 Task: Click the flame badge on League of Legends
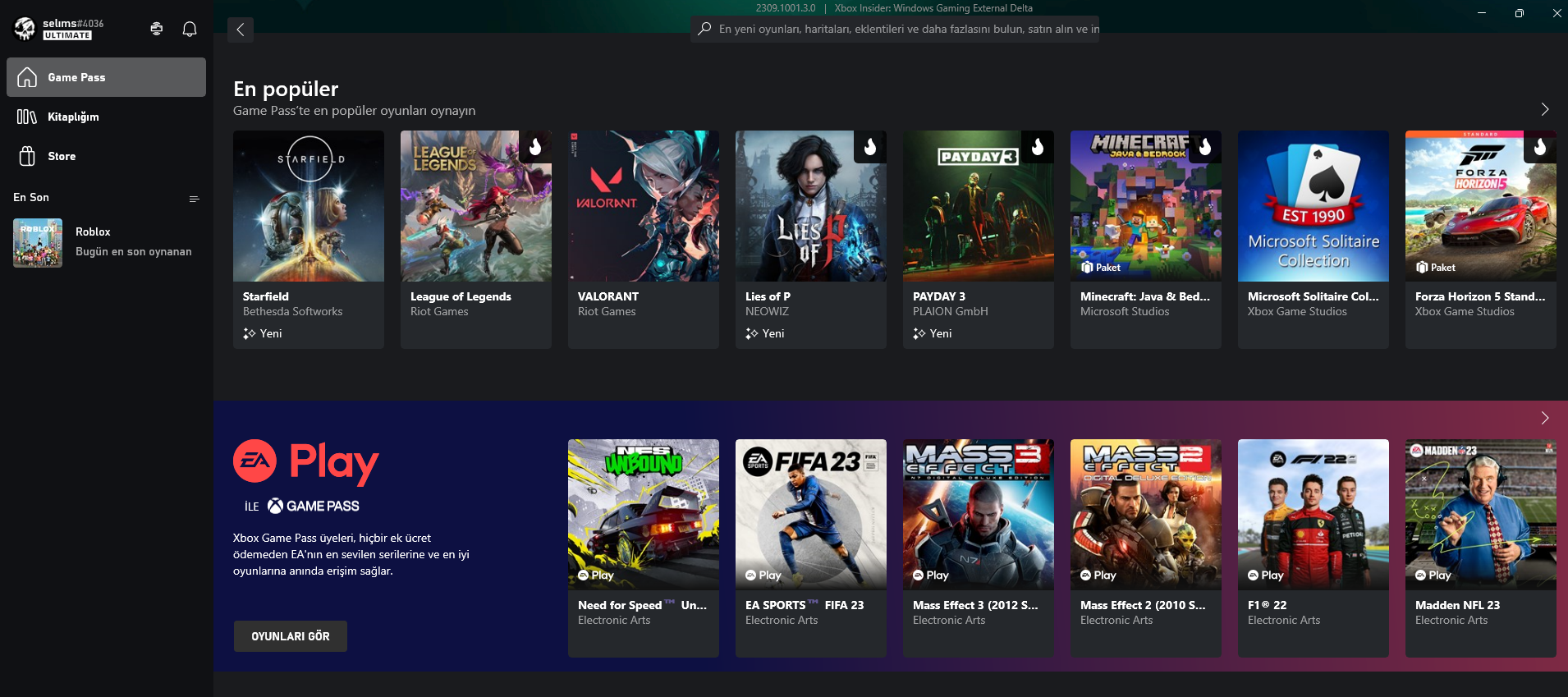tap(535, 147)
